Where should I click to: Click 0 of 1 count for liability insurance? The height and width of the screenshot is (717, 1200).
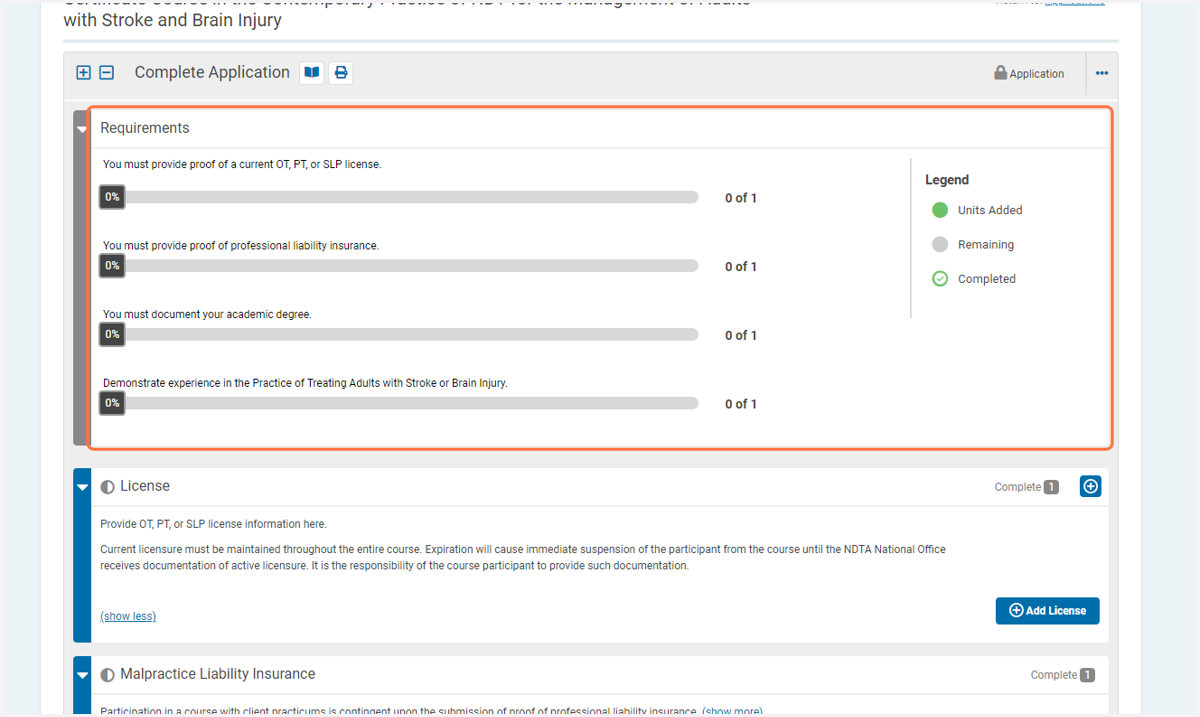coord(741,267)
